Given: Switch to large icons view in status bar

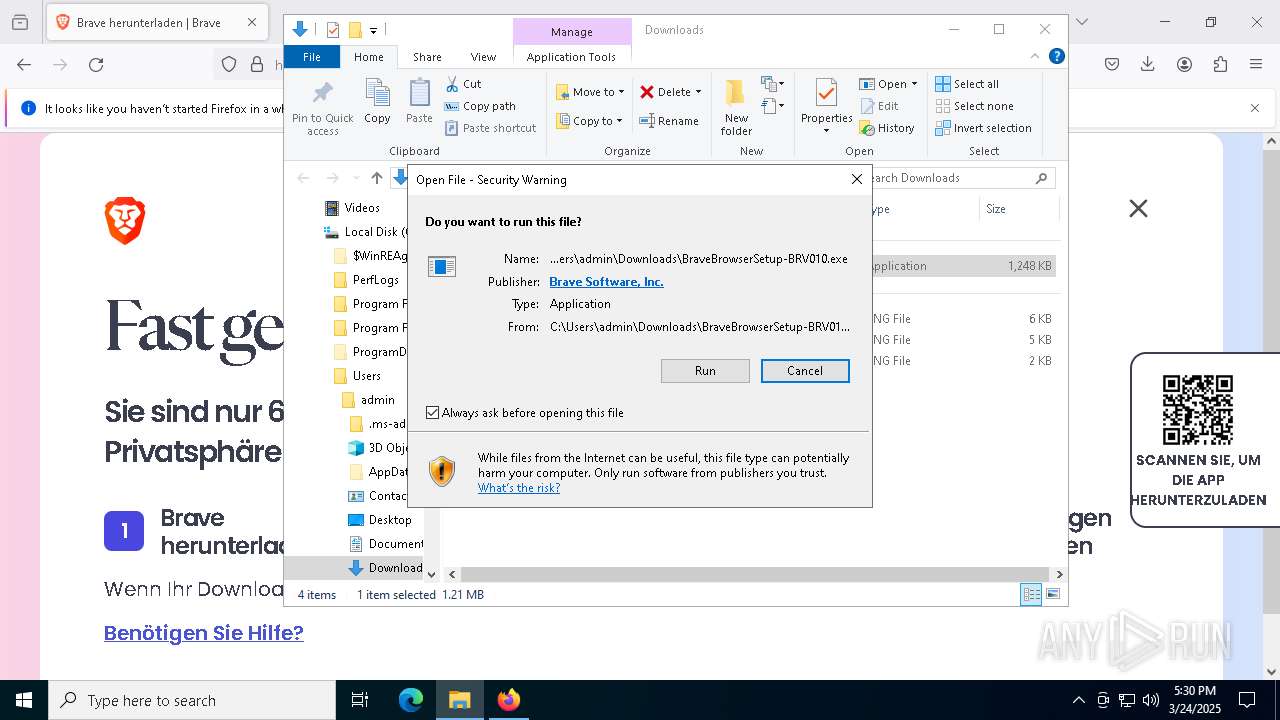Looking at the screenshot, I should point(1052,594).
